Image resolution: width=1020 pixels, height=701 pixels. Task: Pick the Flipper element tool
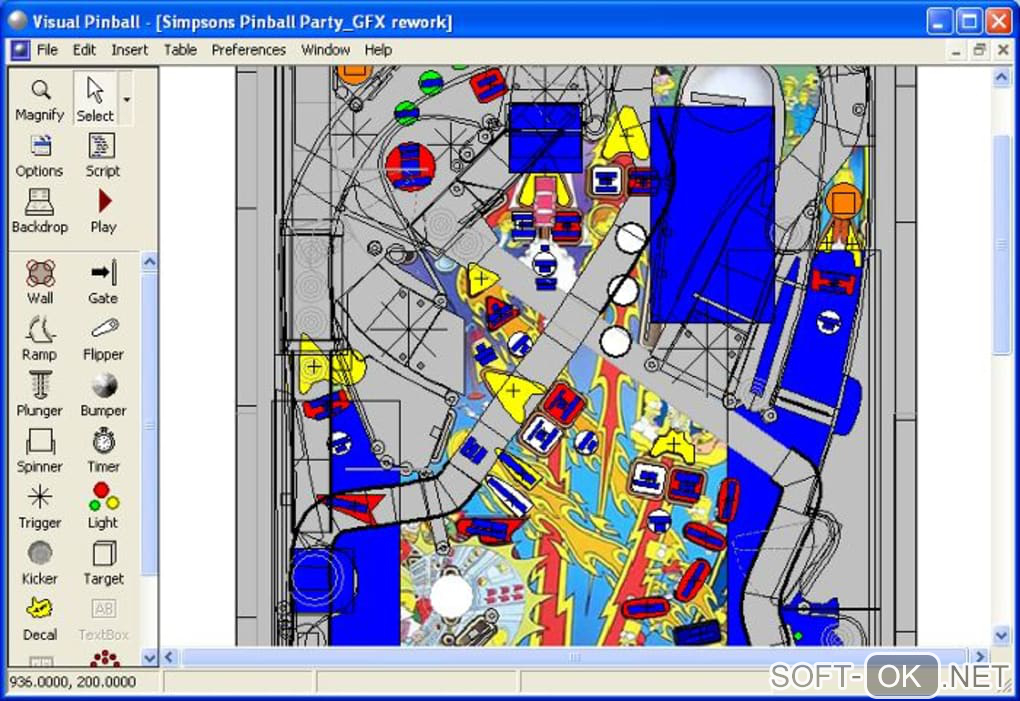[x=103, y=338]
